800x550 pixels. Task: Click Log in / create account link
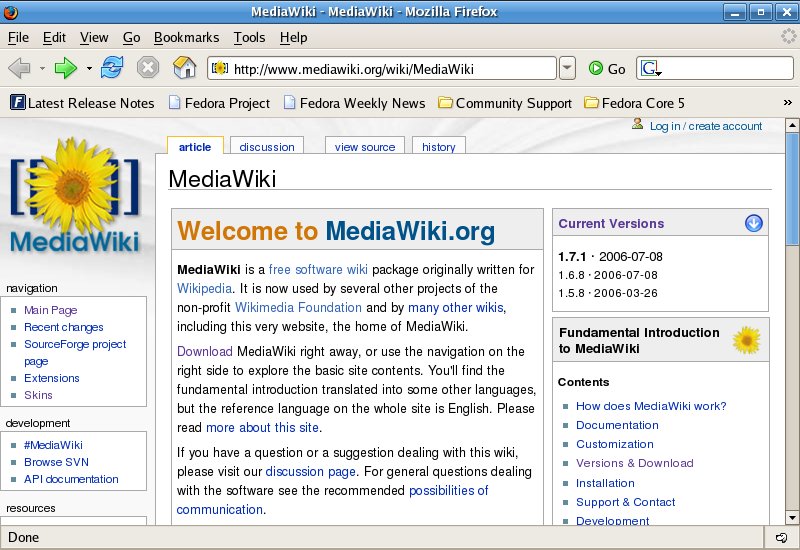pos(706,126)
